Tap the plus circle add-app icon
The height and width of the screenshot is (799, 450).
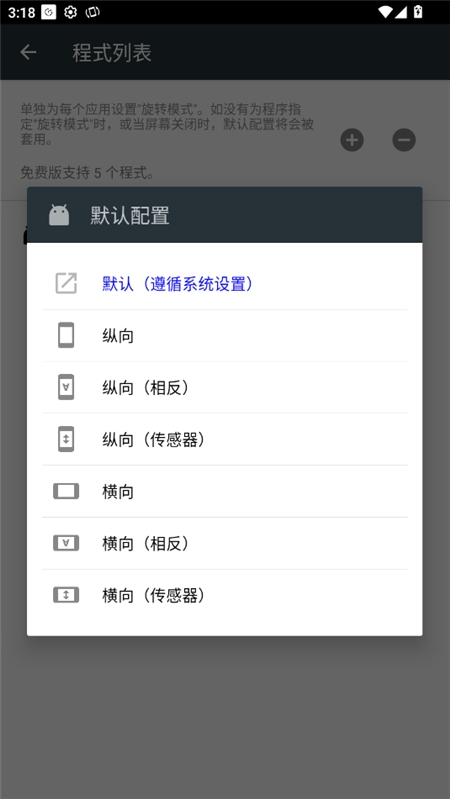[352, 140]
